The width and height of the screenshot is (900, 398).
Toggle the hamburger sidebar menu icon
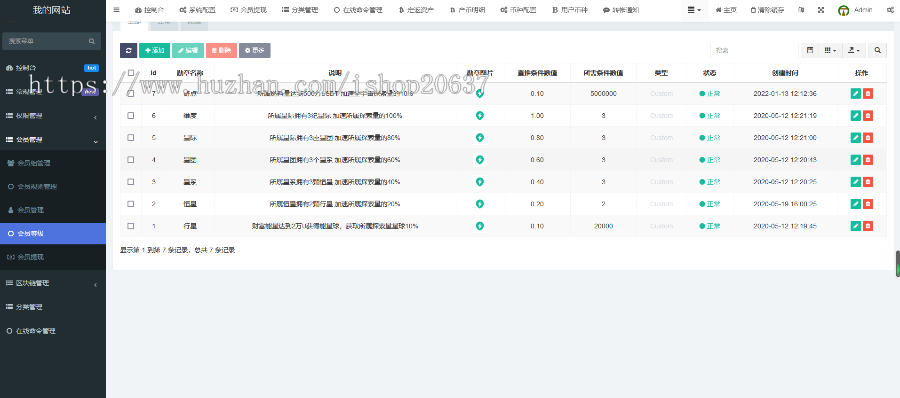click(x=117, y=10)
